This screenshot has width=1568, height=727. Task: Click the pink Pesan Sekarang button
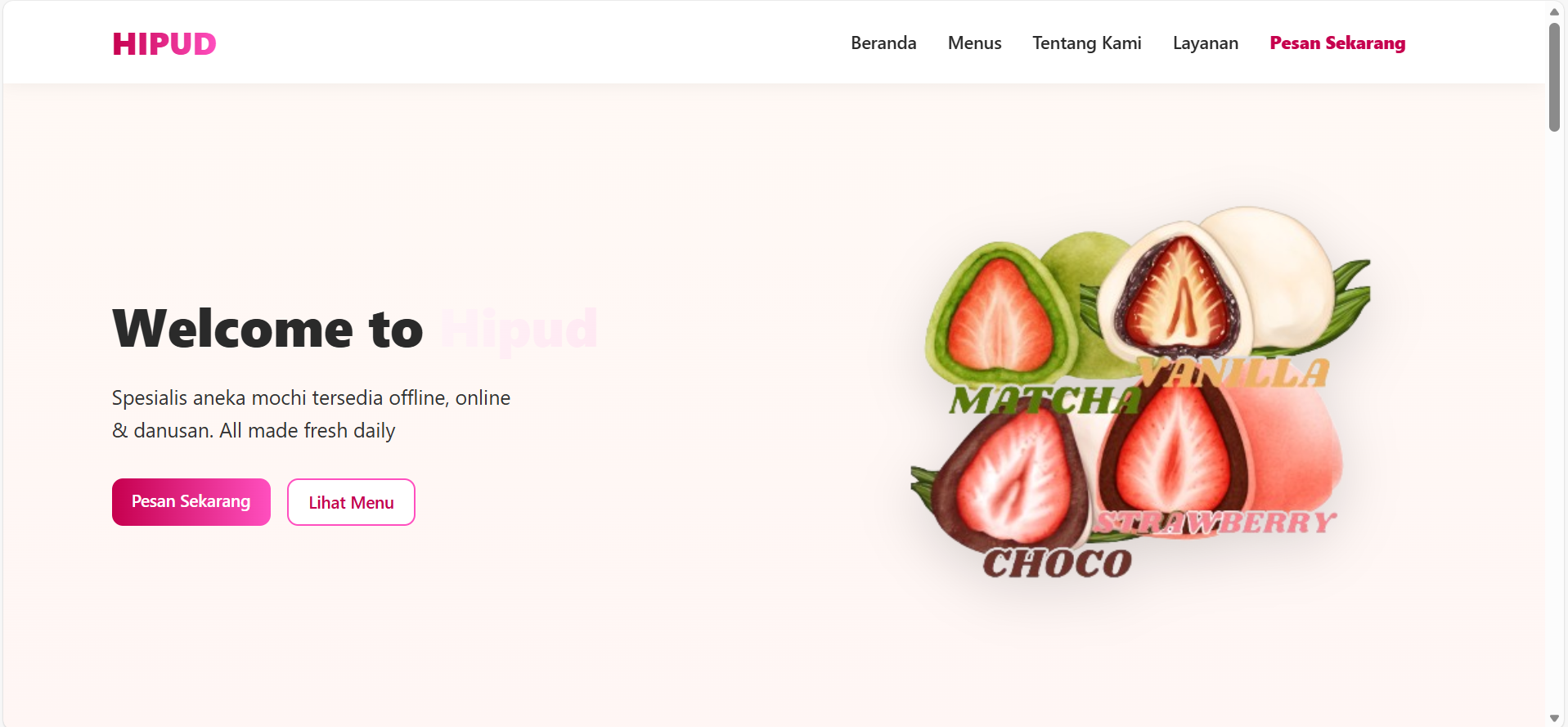(x=191, y=502)
